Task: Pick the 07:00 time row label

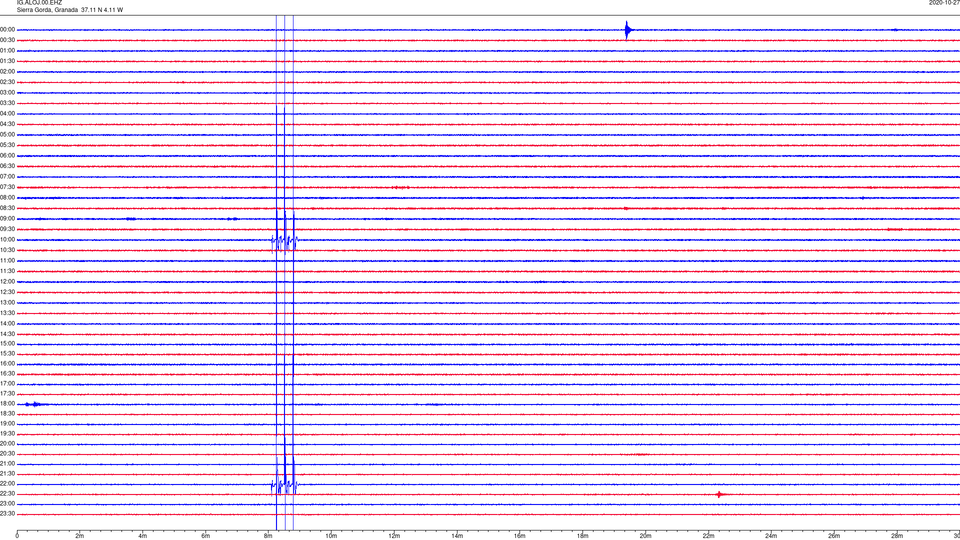Action: click(x=8, y=176)
